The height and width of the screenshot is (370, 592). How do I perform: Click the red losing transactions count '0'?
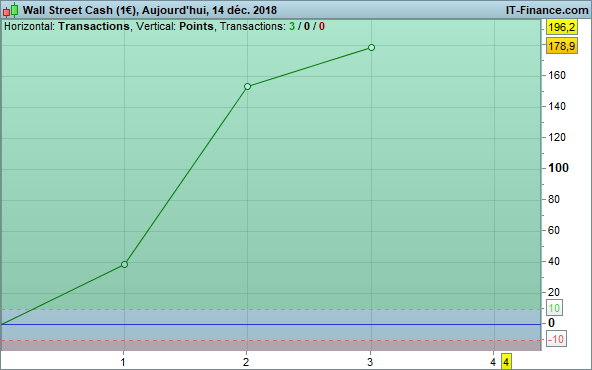pos(322,26)
